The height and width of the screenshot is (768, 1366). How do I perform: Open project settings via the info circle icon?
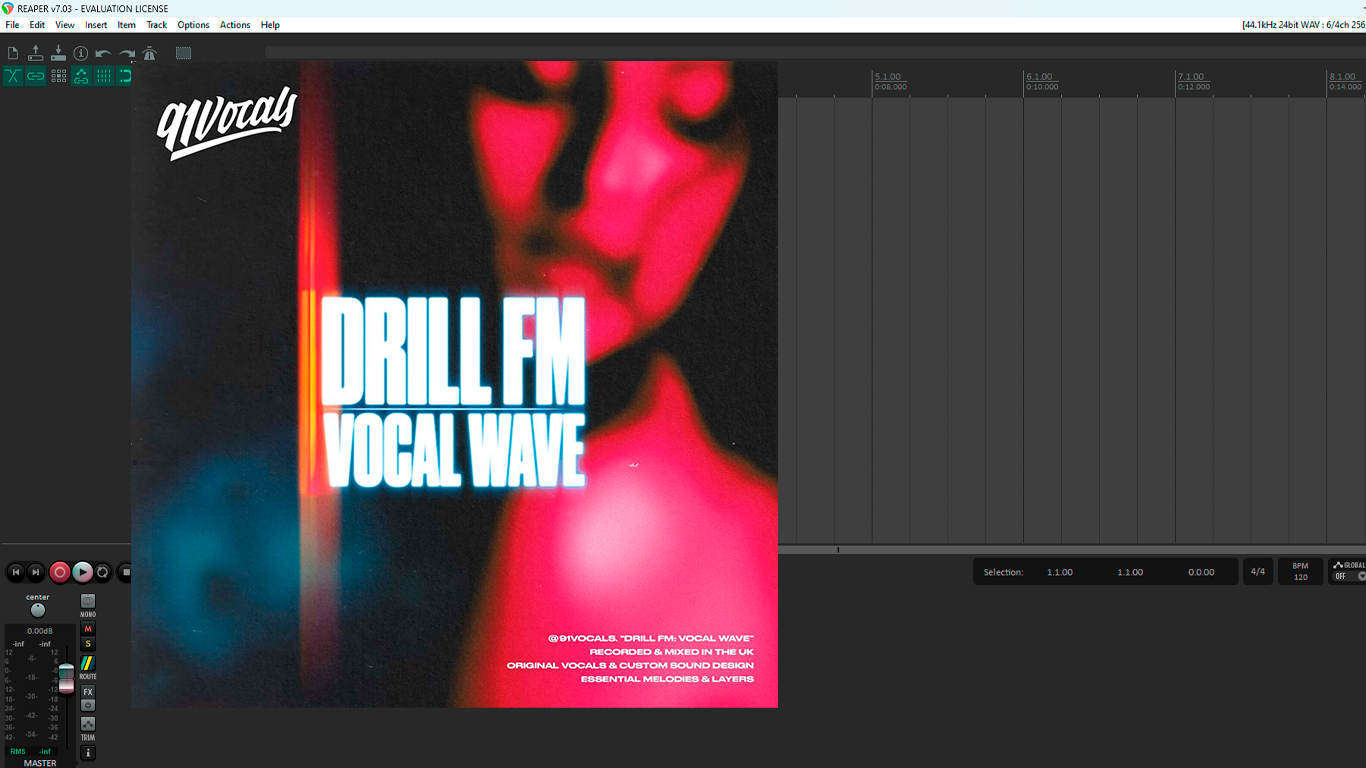pyautogui.click(x=81, y=53)
